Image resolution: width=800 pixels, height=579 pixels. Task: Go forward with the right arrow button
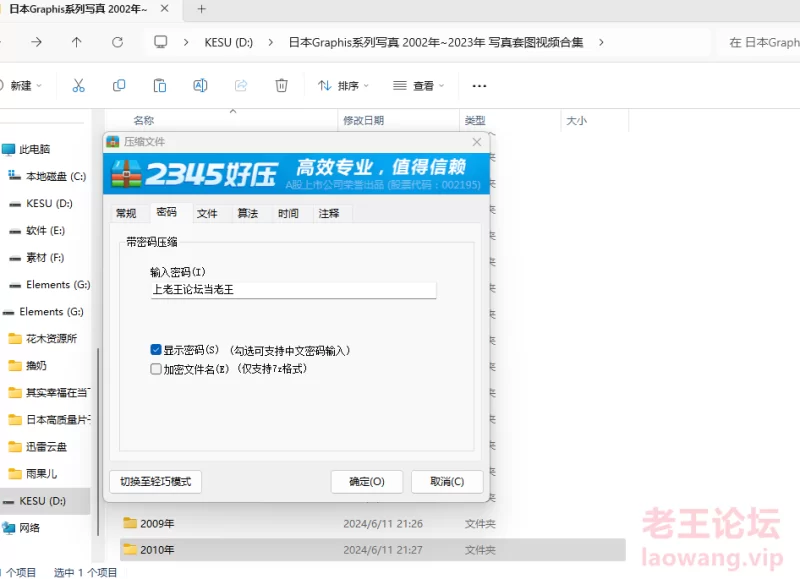pyautogui.click(x=36, y=42)
